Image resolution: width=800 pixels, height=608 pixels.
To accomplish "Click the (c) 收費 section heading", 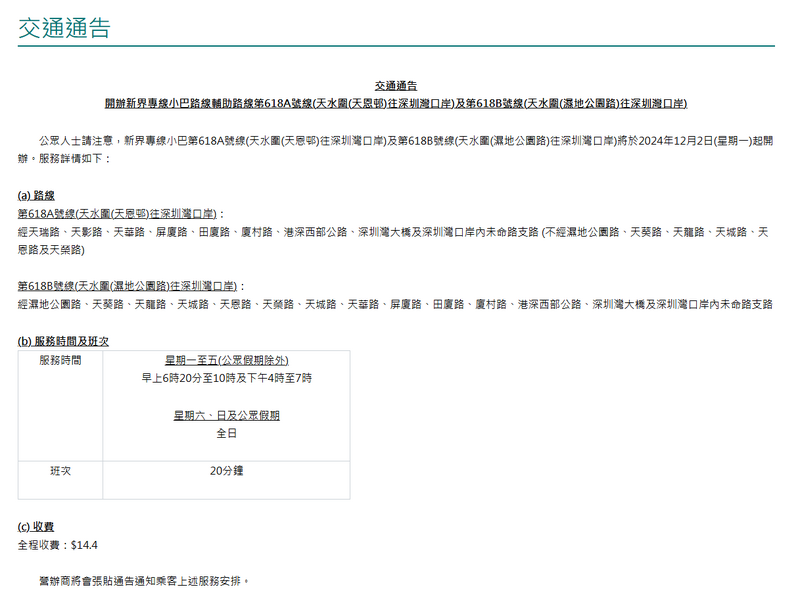I will click(36, 526).
